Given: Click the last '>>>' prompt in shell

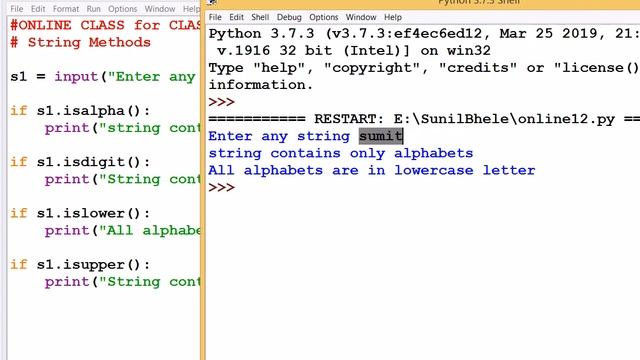Looking at the screenshot, I should (x=222, y=187).
